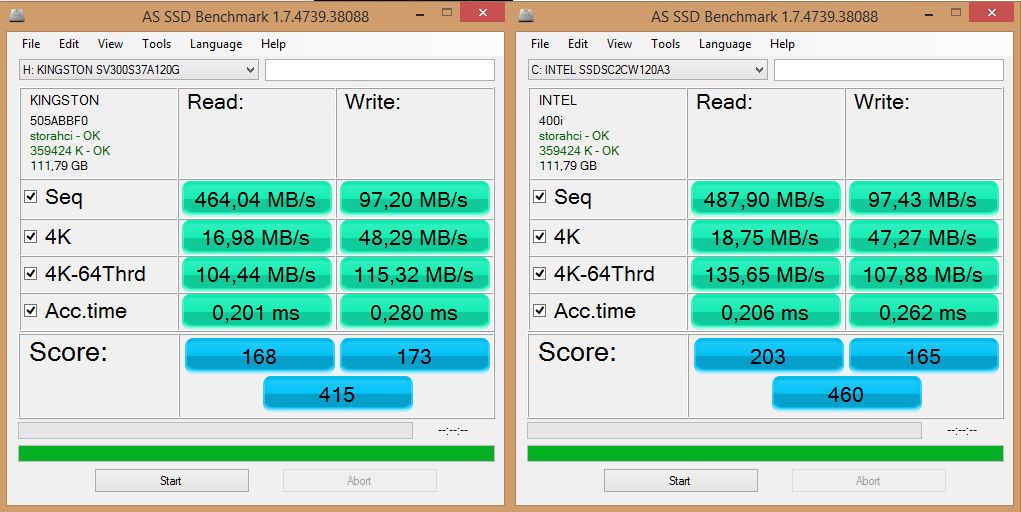The image size is (1021, 512).
Task: Click the 104,44 MB/s 4K-64Thrd read result
Action: coord(256,274)
